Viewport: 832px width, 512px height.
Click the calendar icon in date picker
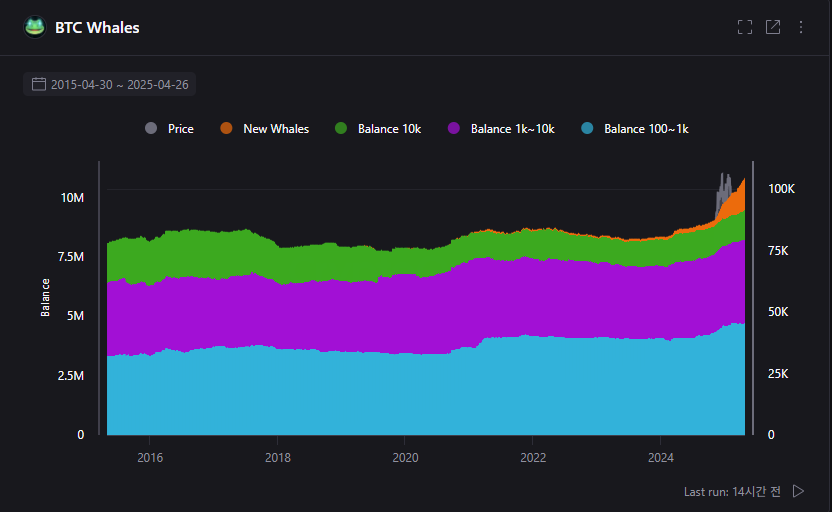tap(39, 84)
